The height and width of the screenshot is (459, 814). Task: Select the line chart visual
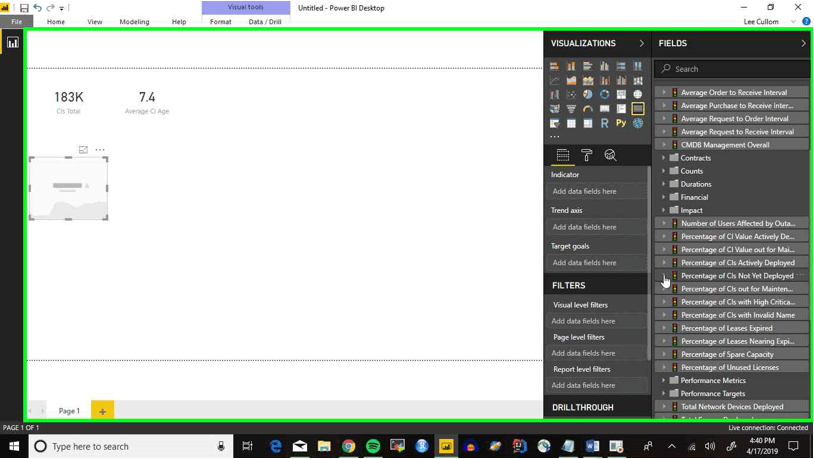pos(554,80)
